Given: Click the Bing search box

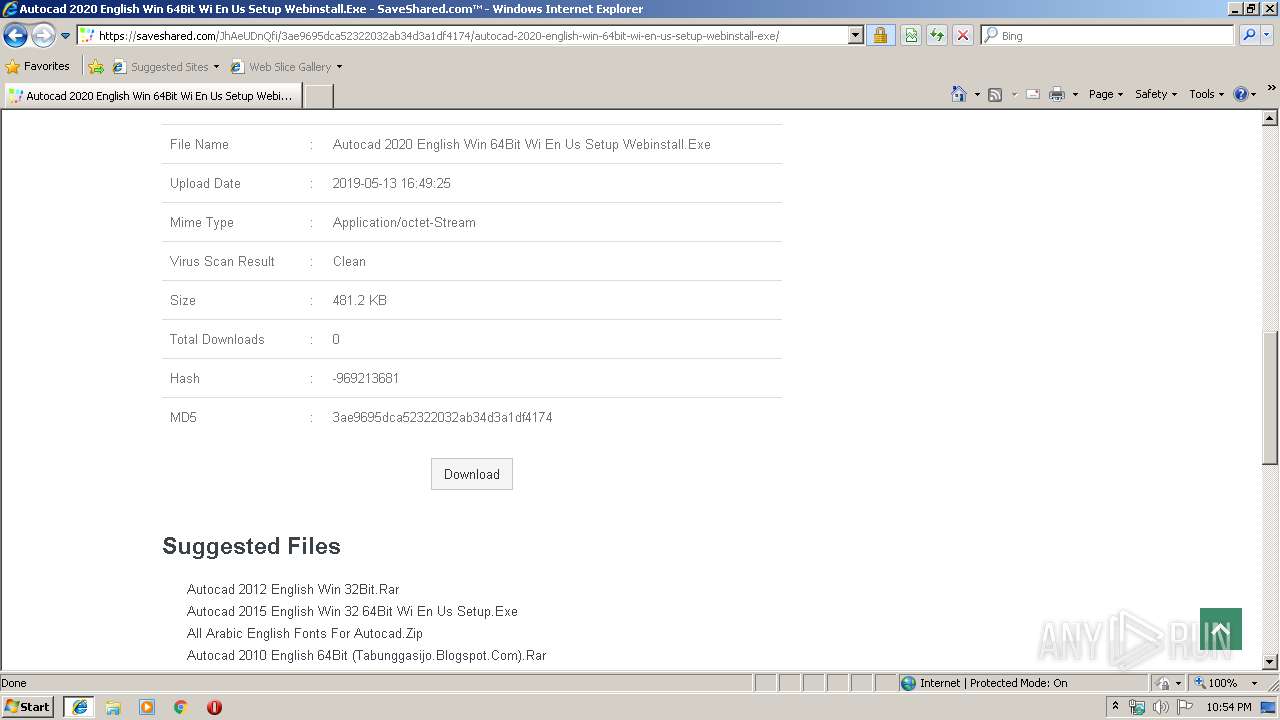Looking at the screenshot, I should coord(1108,35).
